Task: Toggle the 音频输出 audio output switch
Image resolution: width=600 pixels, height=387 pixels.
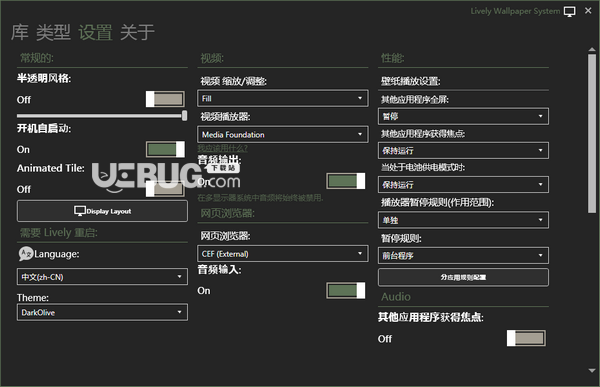Action: pos(346,181)
